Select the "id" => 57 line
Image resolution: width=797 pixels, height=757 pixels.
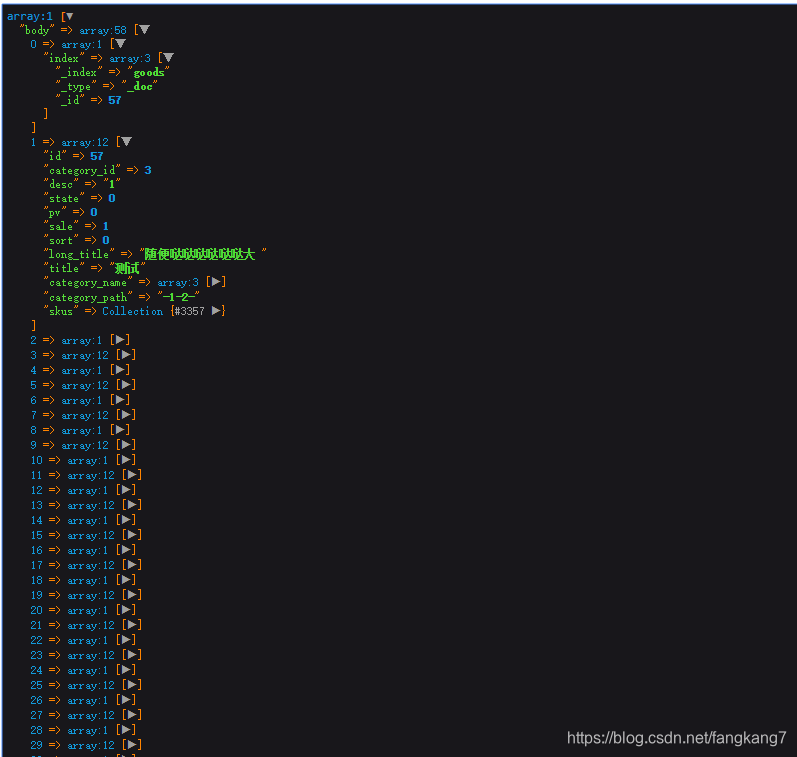[74, 156]
